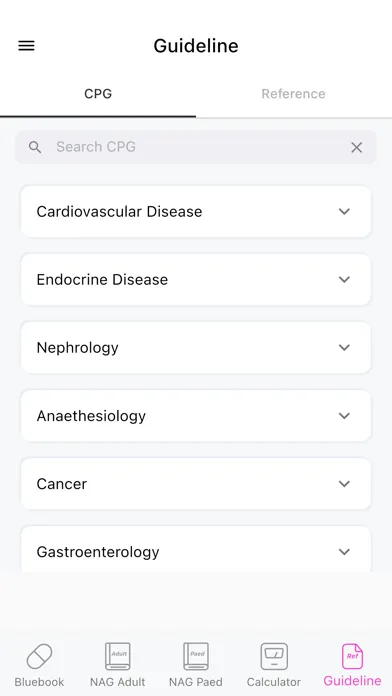The image size is (392, 696).
Task: Expand the Cancer chevron
Action: 344,483
